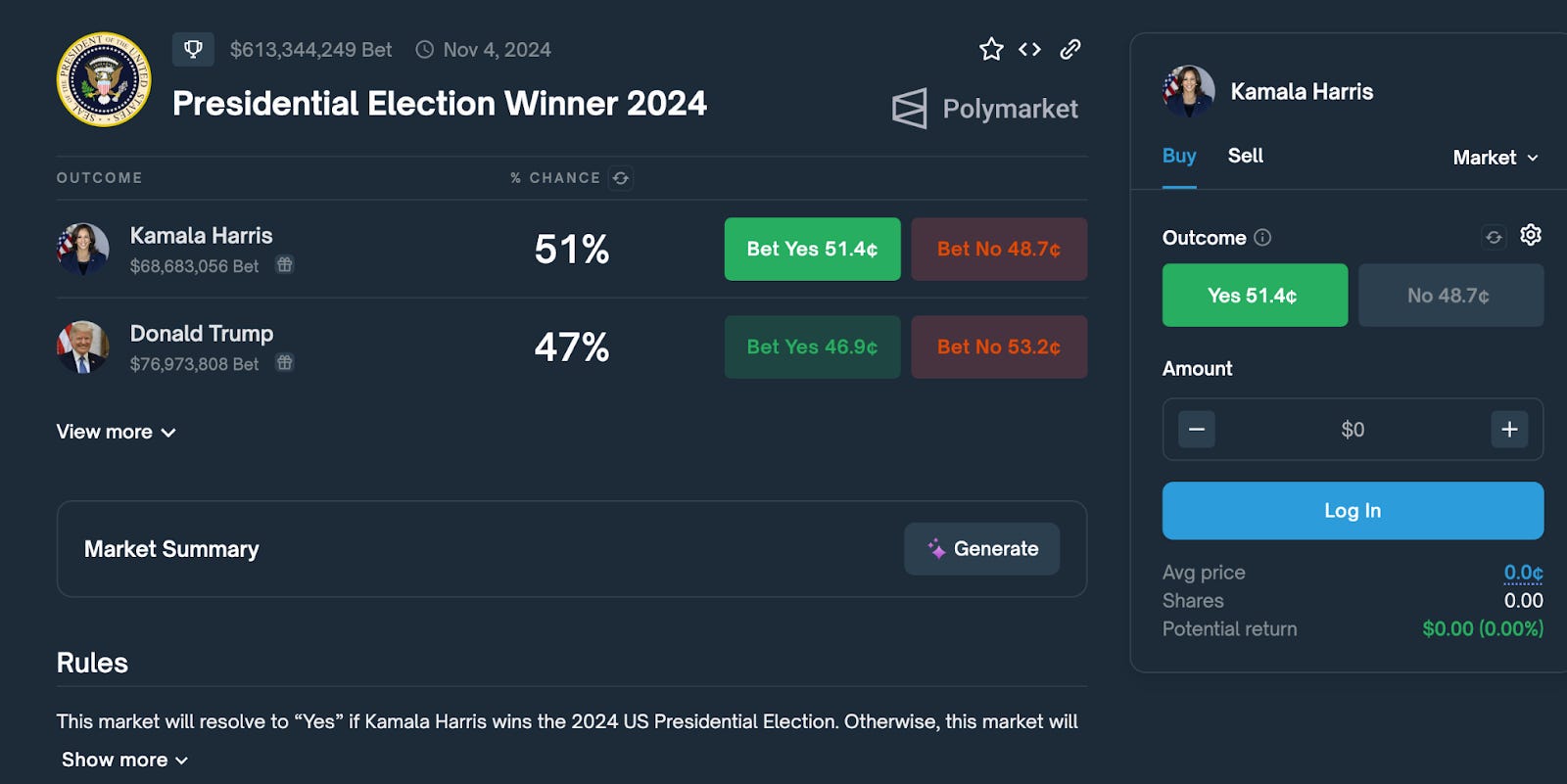Toggle the outcome swap refresh icon
The image size is (1567, 784).
(1494, 237)
